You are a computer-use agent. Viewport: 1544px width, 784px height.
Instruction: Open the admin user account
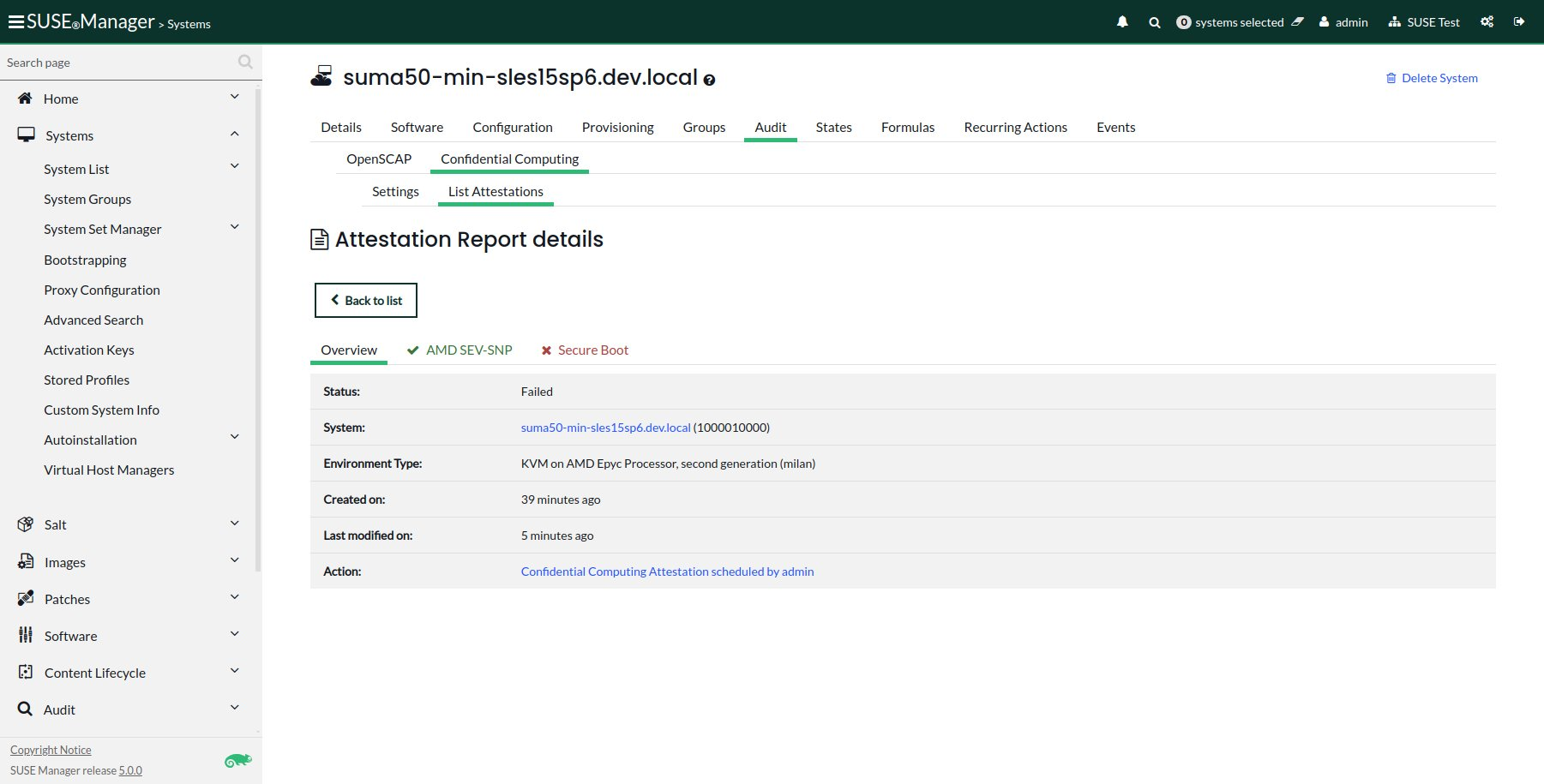pos(1343,22)
